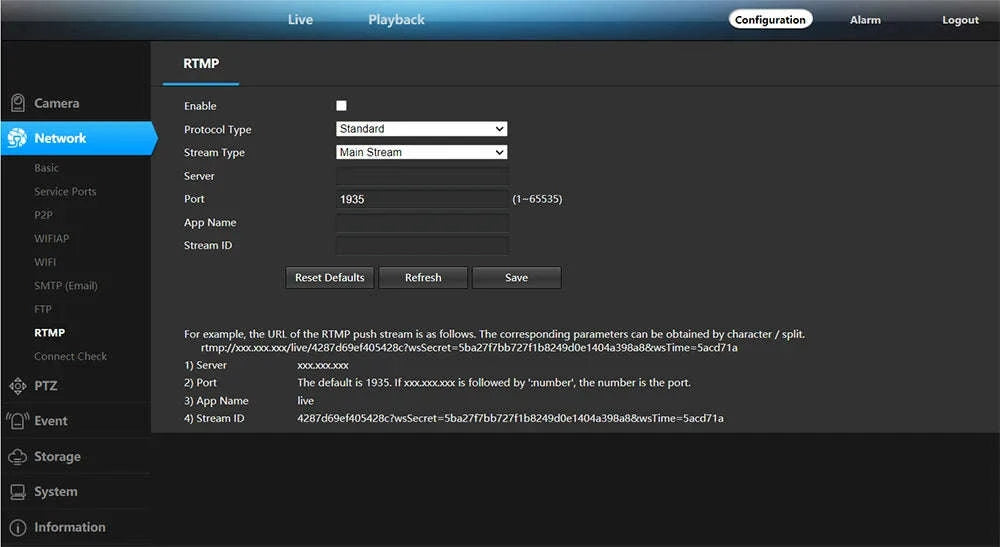Expand the Stream Type dropdown
Screen dimensions: 1000x547
click(x=421, y=152)
